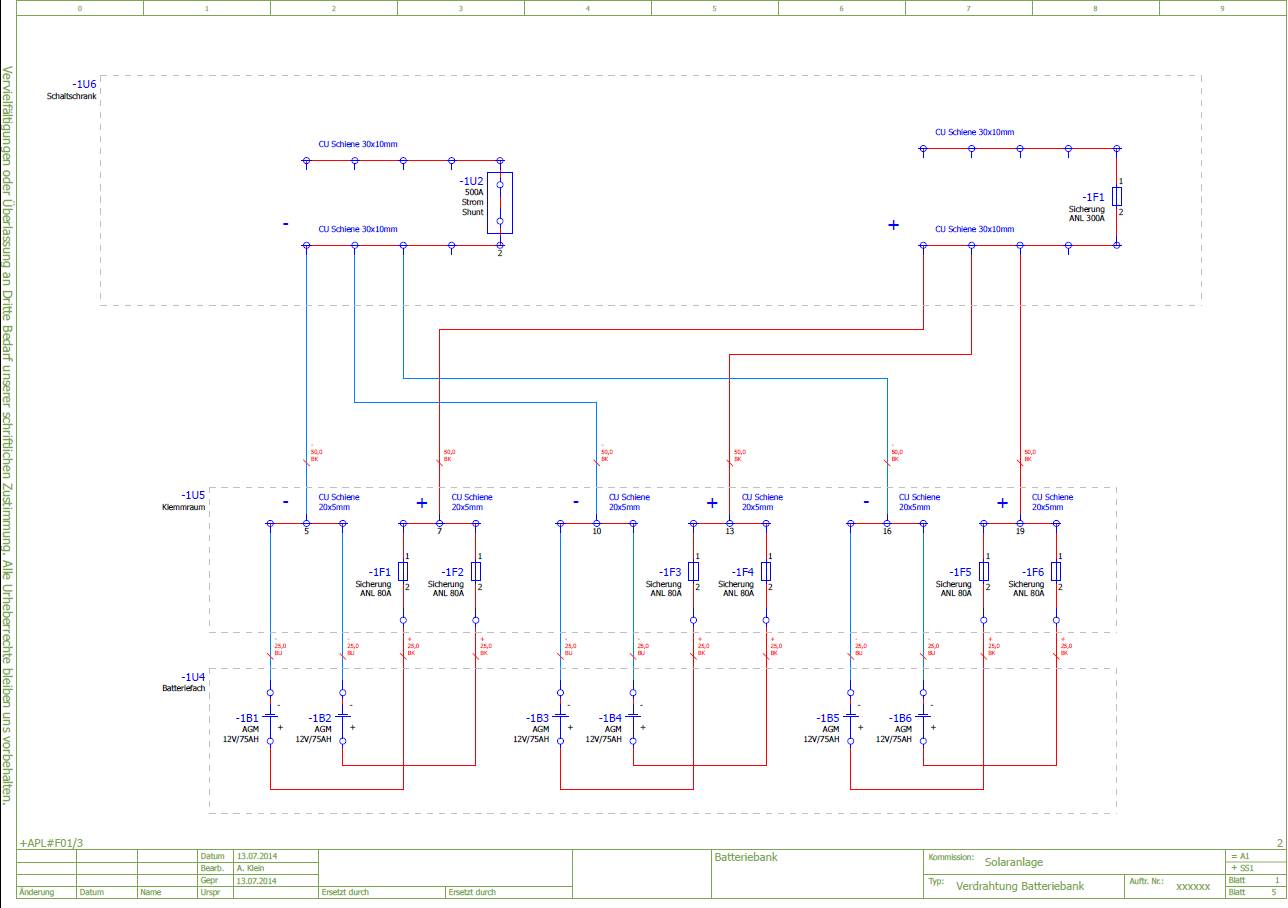Click the -1U5 Klemmraum label

coord(184,501)
